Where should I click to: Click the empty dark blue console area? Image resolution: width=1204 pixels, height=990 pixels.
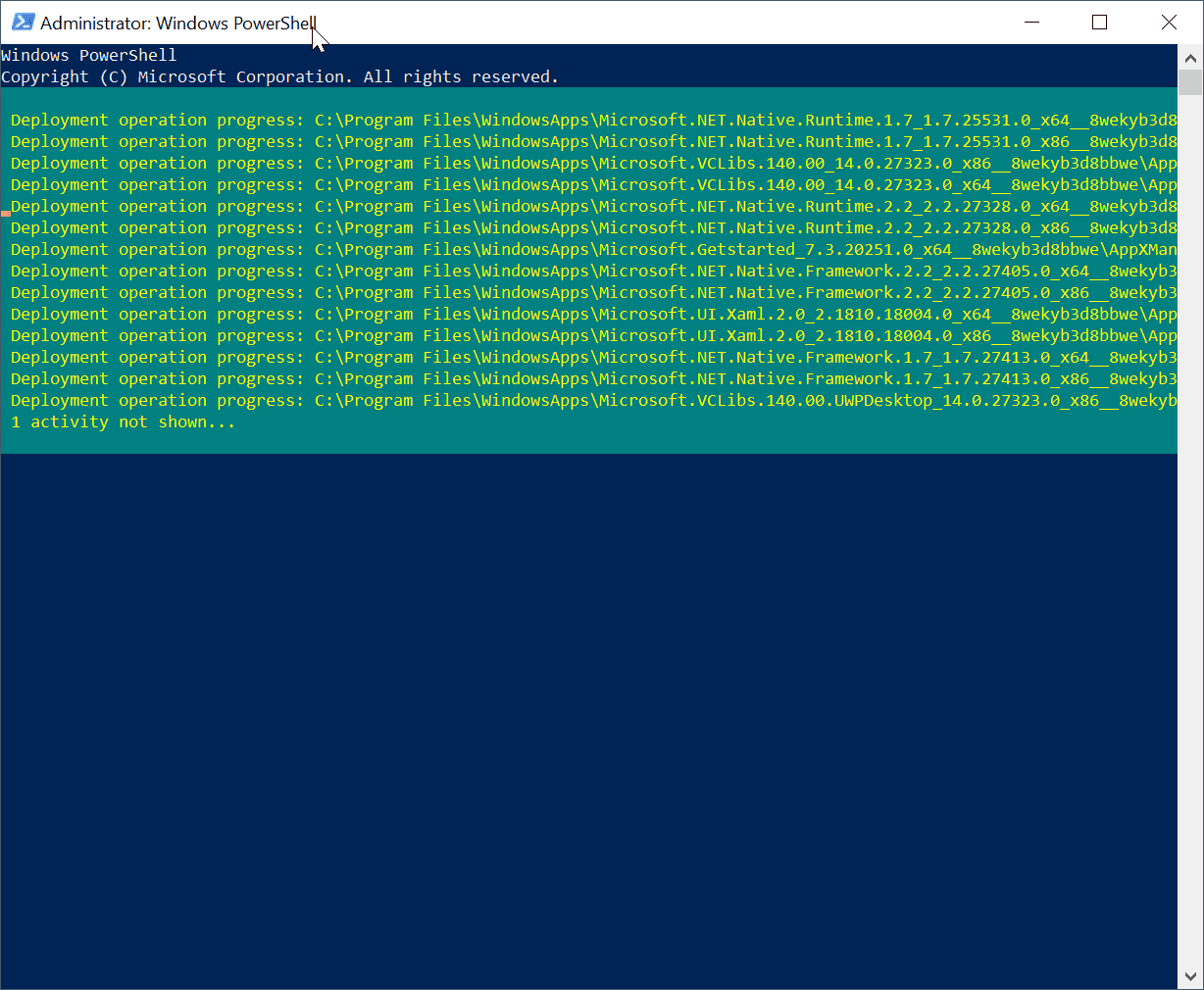[x=588, y=716]
